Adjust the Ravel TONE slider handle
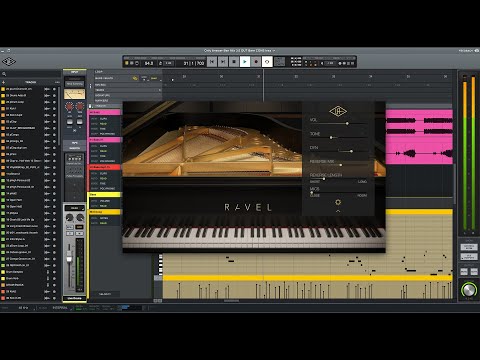This screenshot has width=480, height=360. click(331, 137)
